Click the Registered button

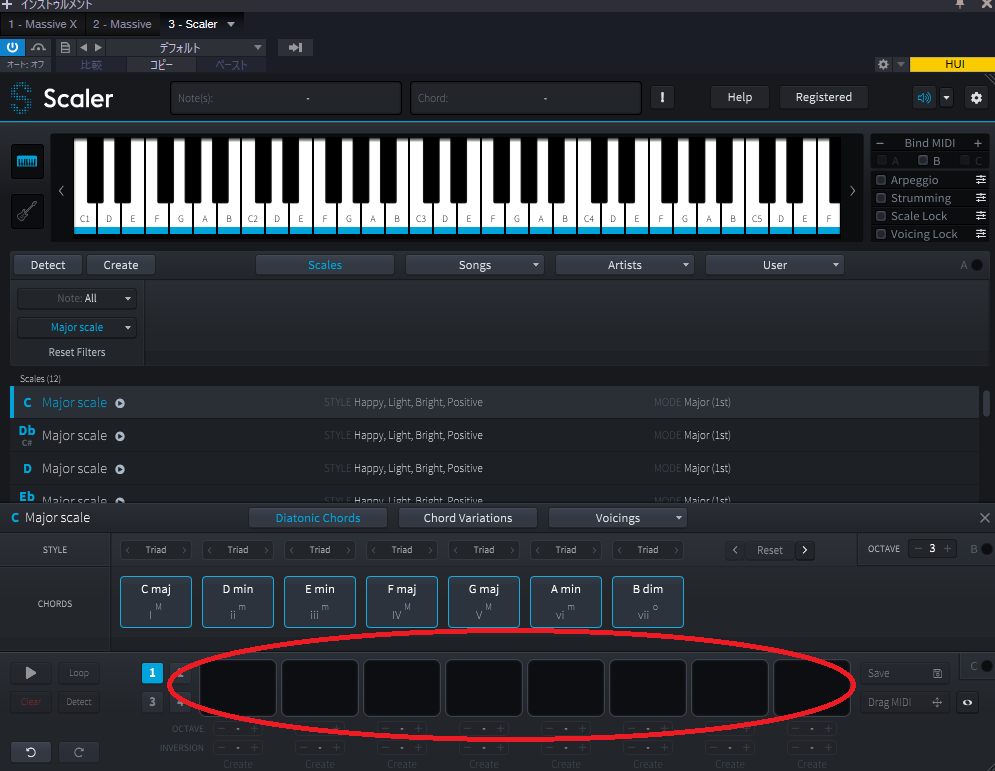(824, 97)
